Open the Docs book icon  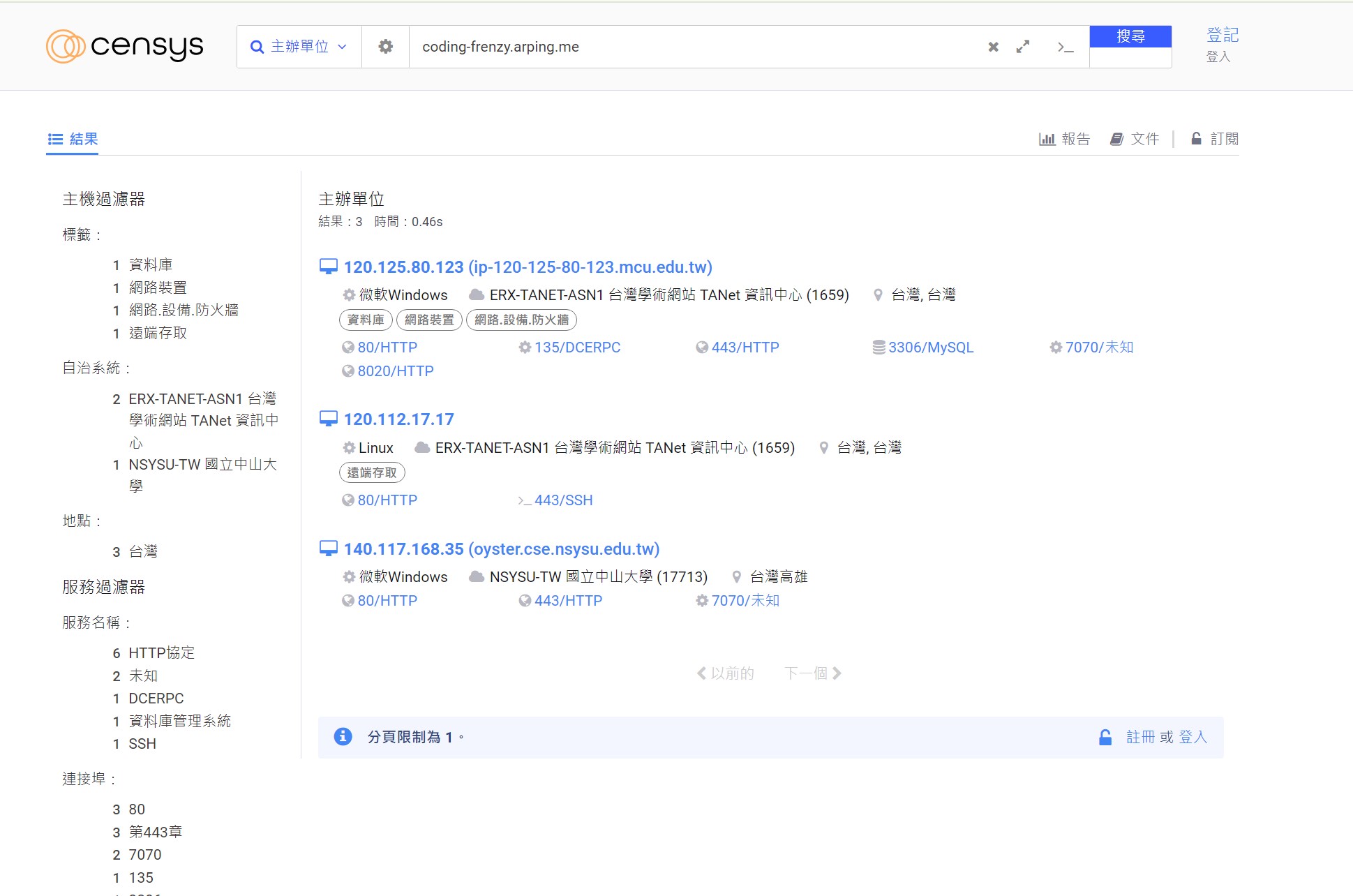(1116, 139)
